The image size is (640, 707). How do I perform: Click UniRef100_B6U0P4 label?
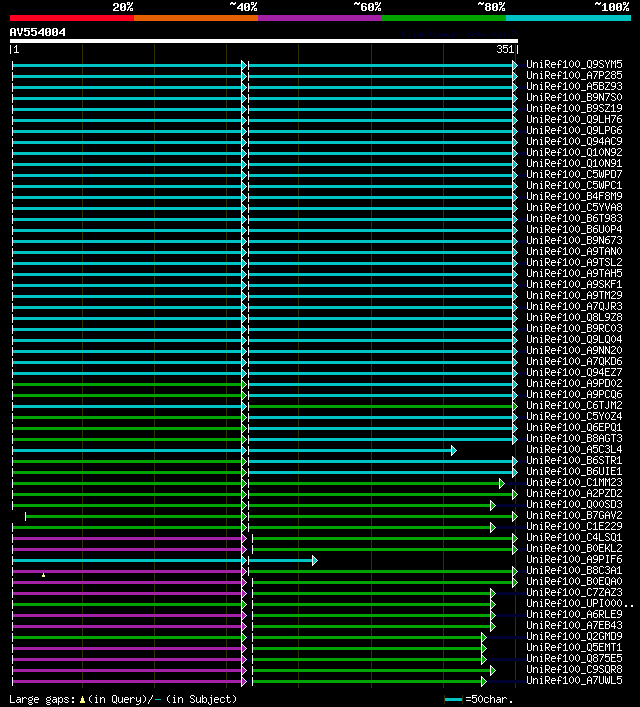coord(574,230)
